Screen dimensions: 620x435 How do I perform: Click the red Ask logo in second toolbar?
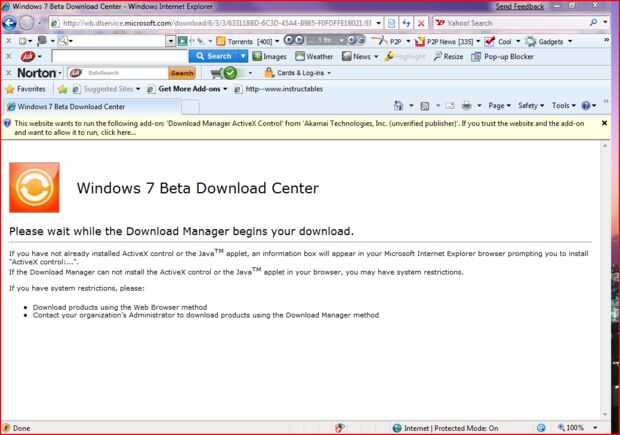pos(28,57)
